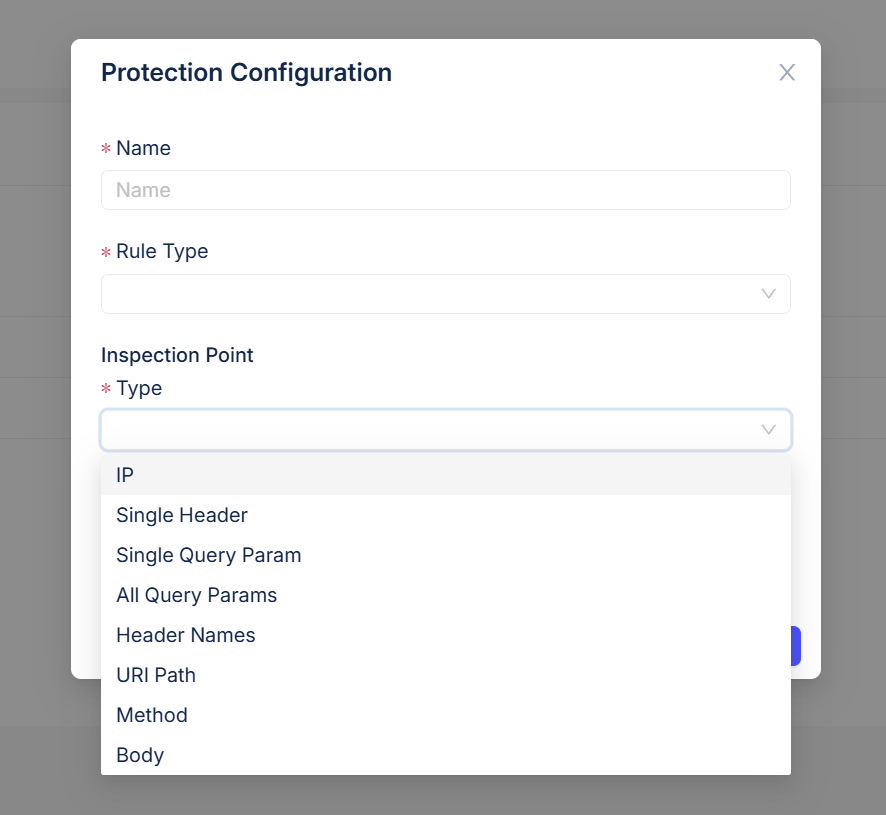
Task: Click the "Rule Type" field label
Action: point(162,251)
